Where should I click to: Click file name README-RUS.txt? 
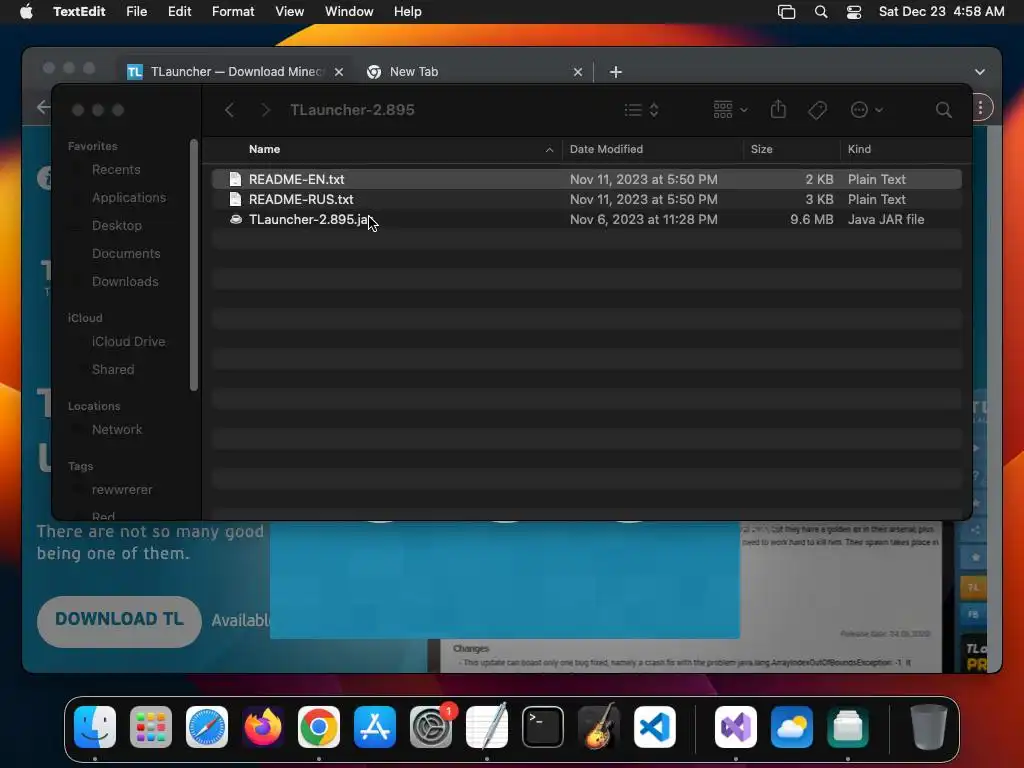tap(301, 199)
